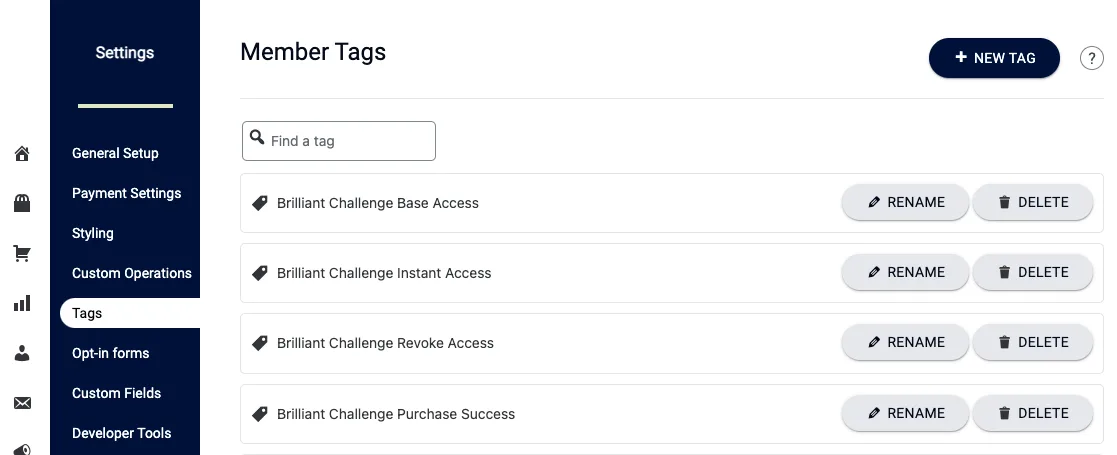Open the envelope email icon
1117x455 pixels.
[x=22, y=403]
